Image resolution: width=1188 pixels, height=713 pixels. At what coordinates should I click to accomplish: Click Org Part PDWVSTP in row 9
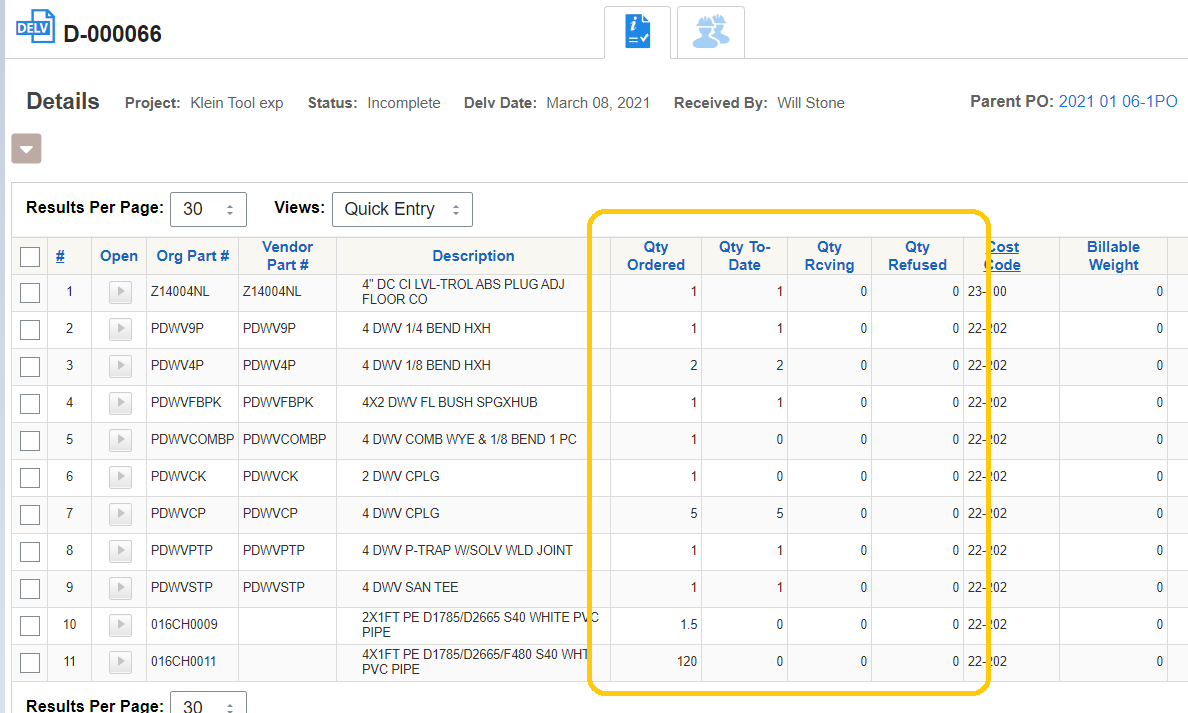coord(182,588)
